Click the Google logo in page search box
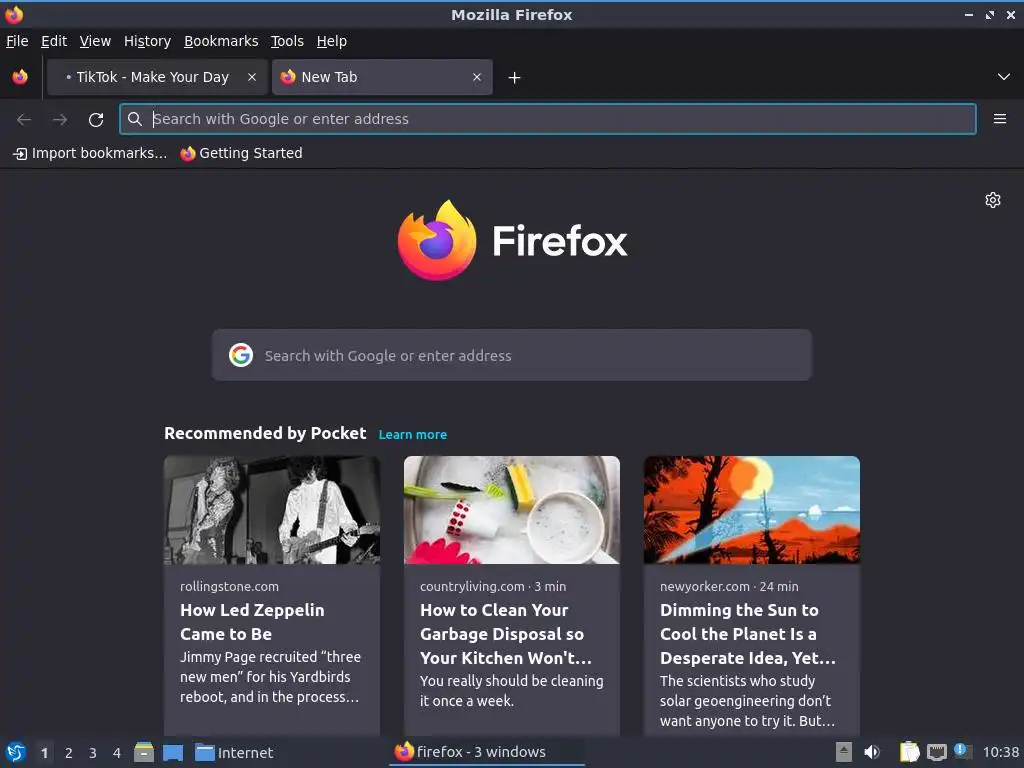Screen dimensions: 1024x768 (241, 355)
